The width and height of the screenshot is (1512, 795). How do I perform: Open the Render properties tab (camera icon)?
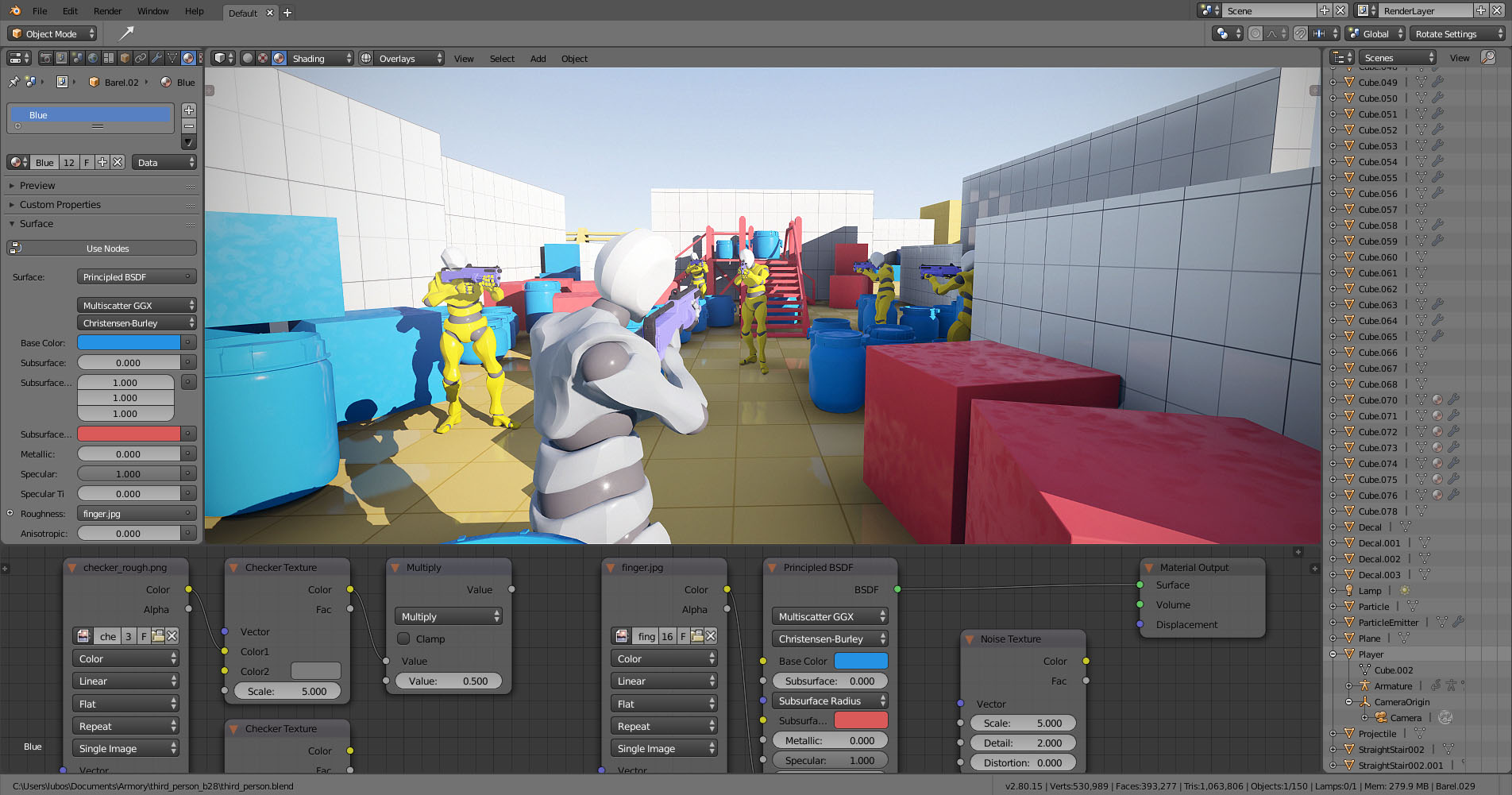tap(45, 58)
